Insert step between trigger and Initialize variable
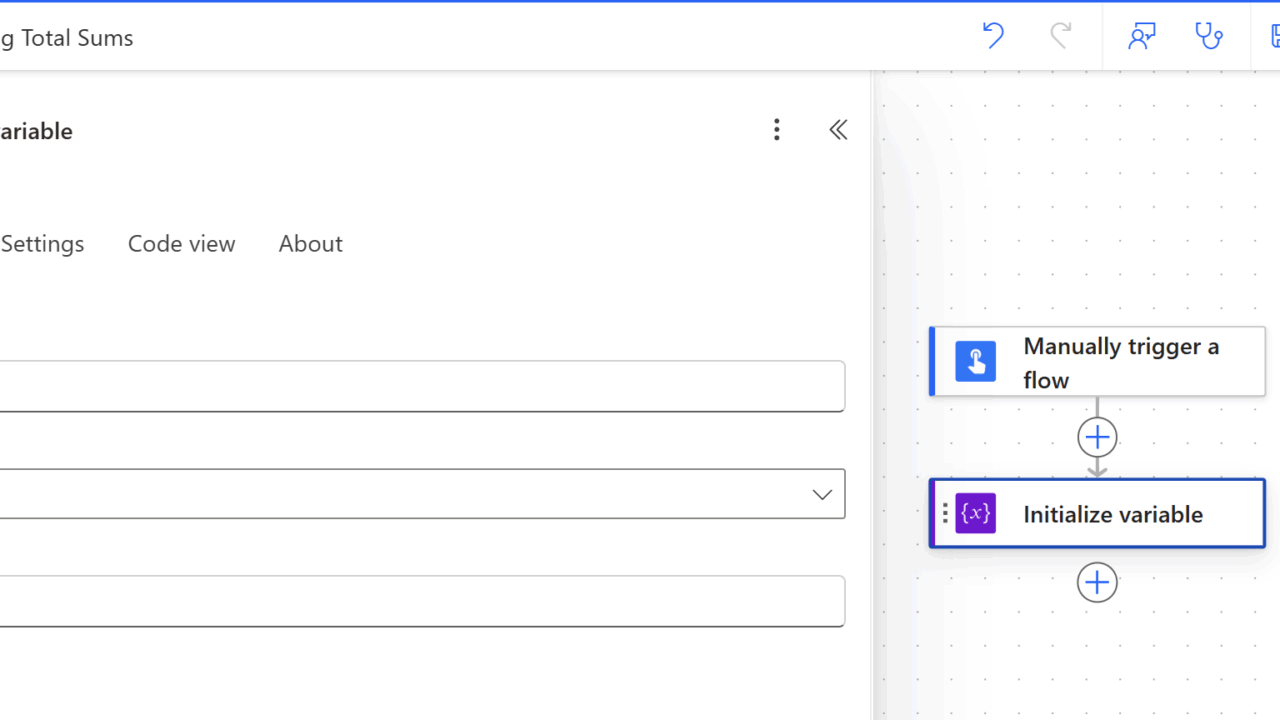The image size is (1280, 720). tap(1097, 437)
